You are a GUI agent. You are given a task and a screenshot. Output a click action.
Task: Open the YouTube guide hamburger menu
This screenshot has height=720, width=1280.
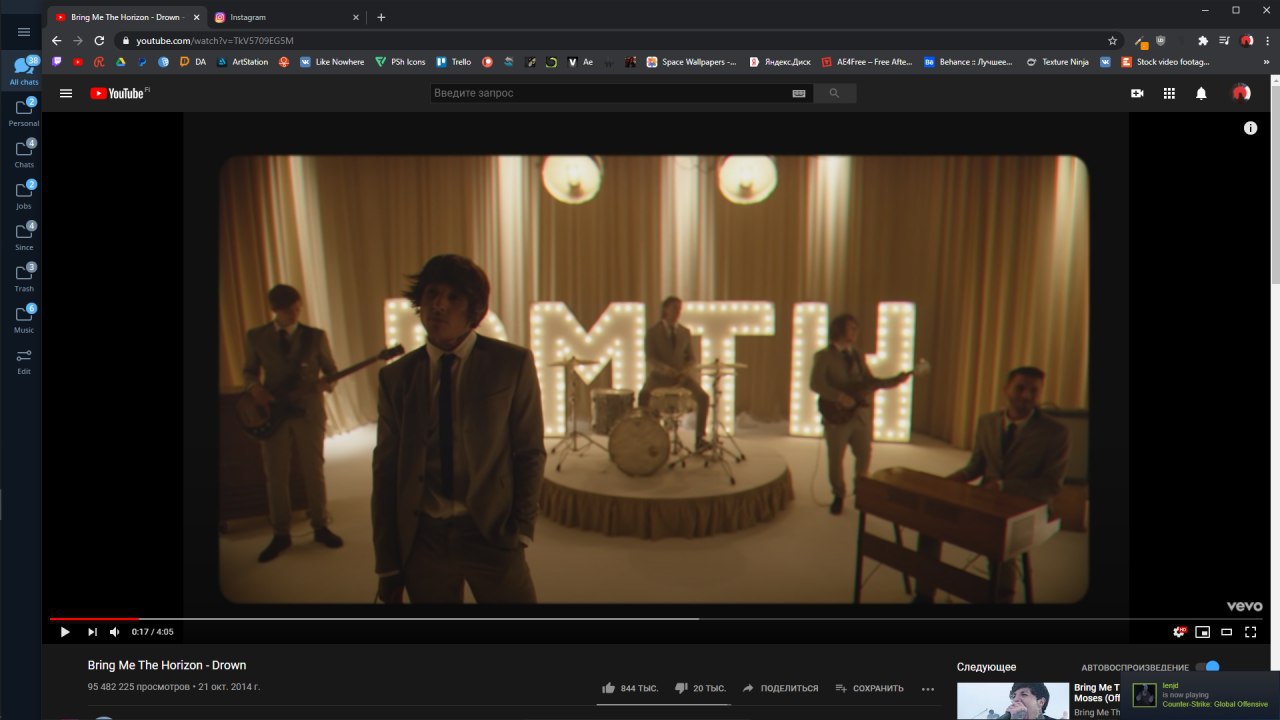pos(66,93)
